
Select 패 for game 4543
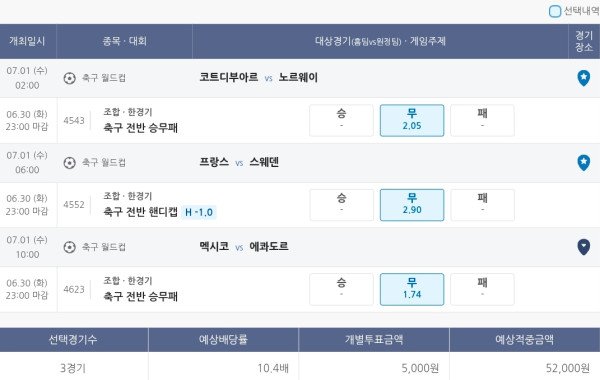tap(482, 120)
